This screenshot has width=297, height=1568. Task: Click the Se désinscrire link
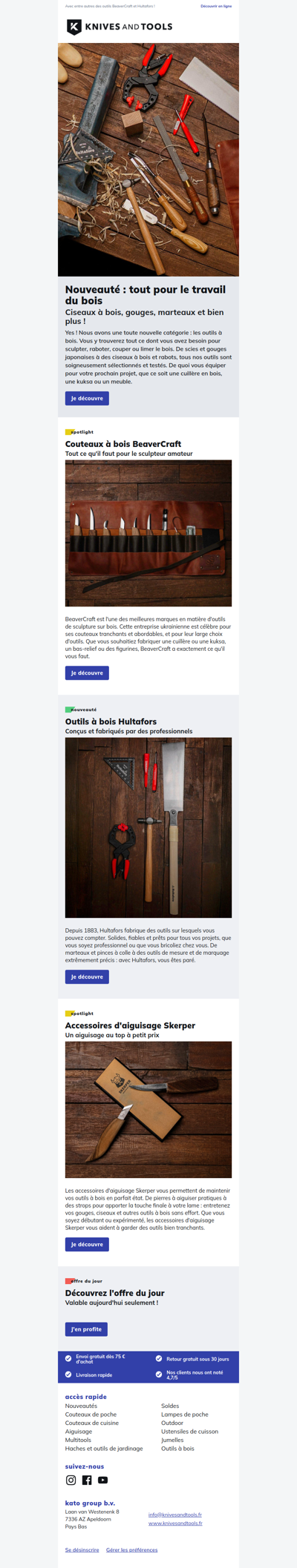[x=82, y=1549]
